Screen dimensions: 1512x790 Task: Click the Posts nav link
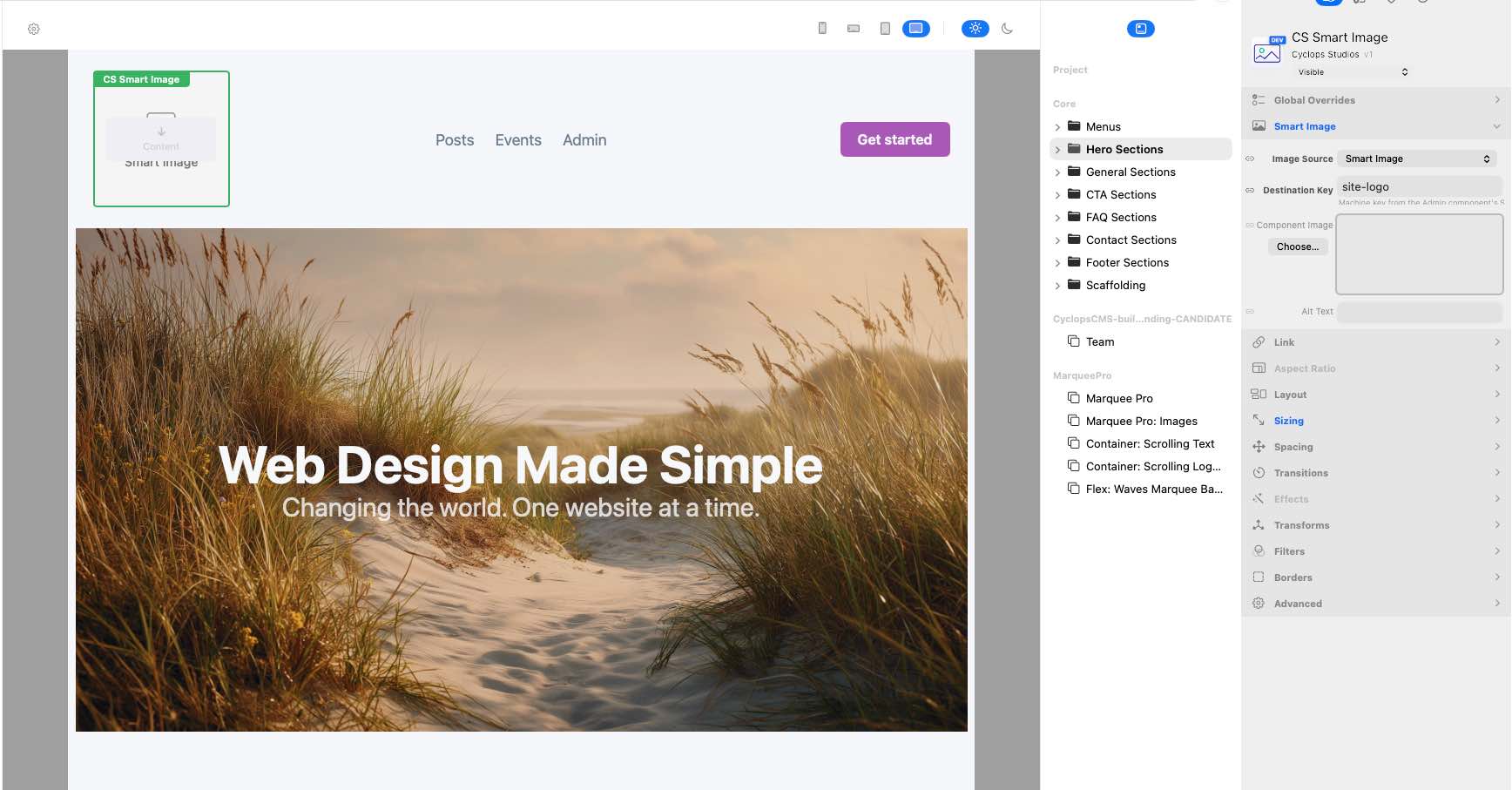[455, 140]
